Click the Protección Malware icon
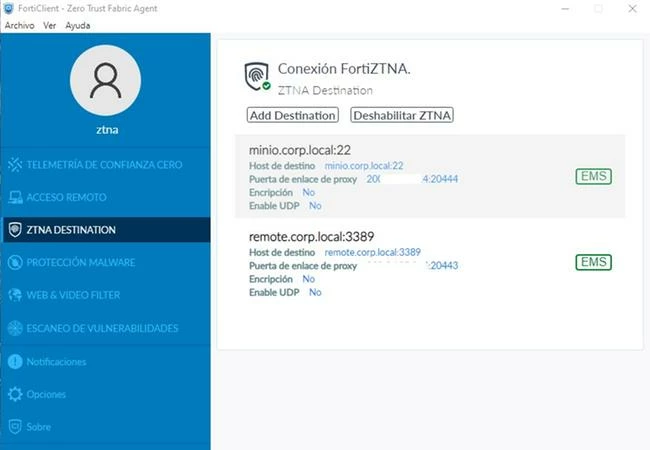This screenshot has height=450, width=650. pos(15,262)
